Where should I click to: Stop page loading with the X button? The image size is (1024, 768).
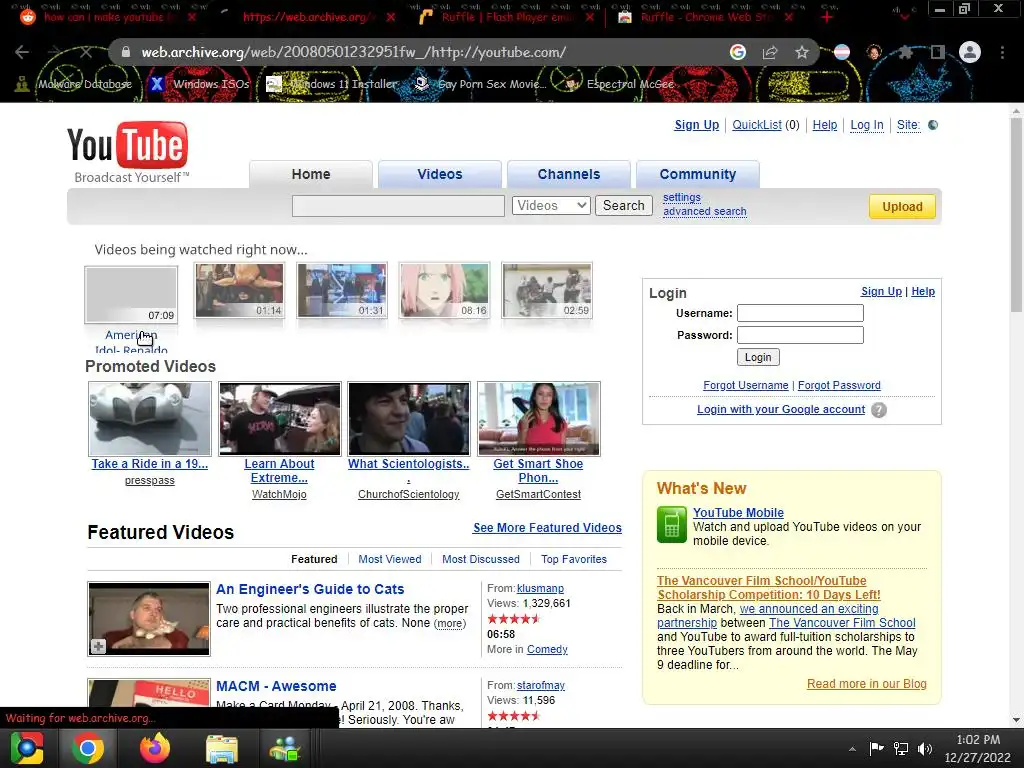coord(86,52)
